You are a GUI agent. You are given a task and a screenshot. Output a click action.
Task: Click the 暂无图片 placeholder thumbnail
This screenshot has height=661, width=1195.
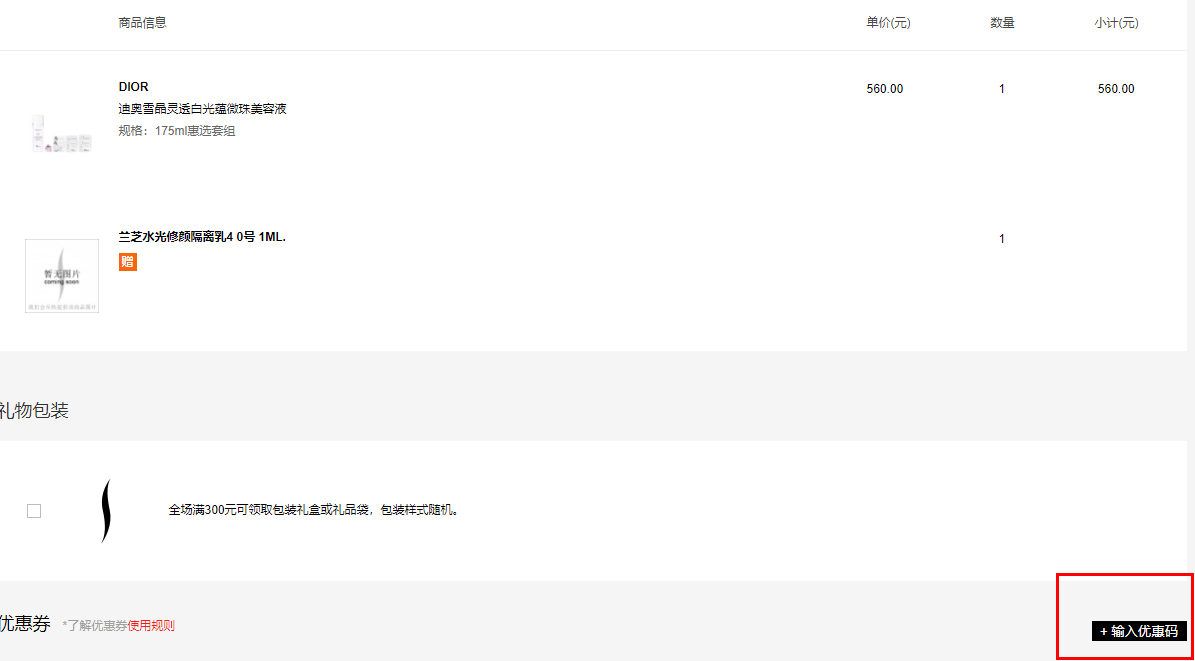coord(62,276)
